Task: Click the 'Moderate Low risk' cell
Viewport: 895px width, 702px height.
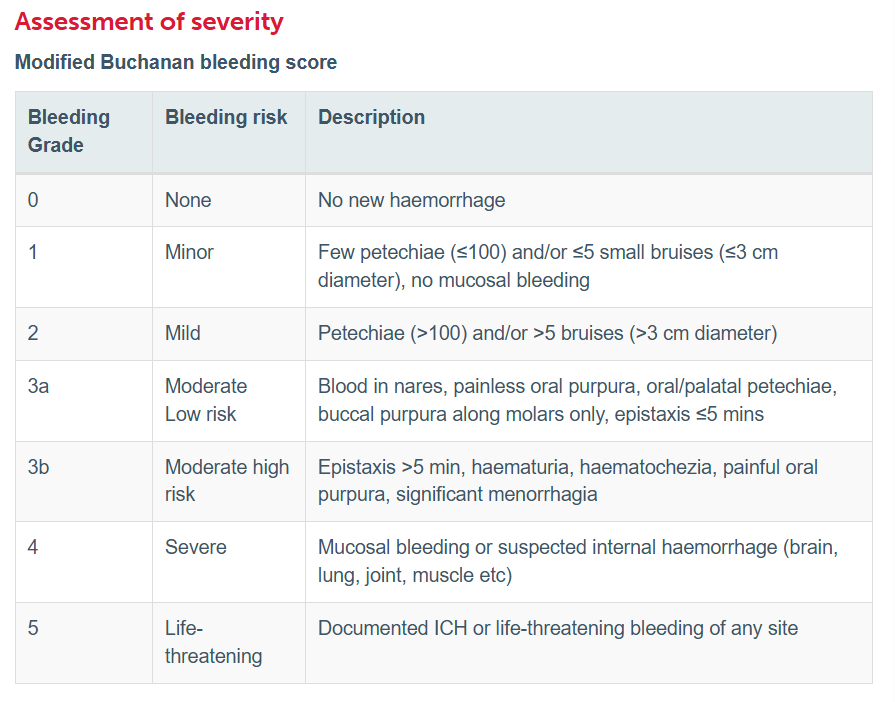Action: (x=229, y=401)
